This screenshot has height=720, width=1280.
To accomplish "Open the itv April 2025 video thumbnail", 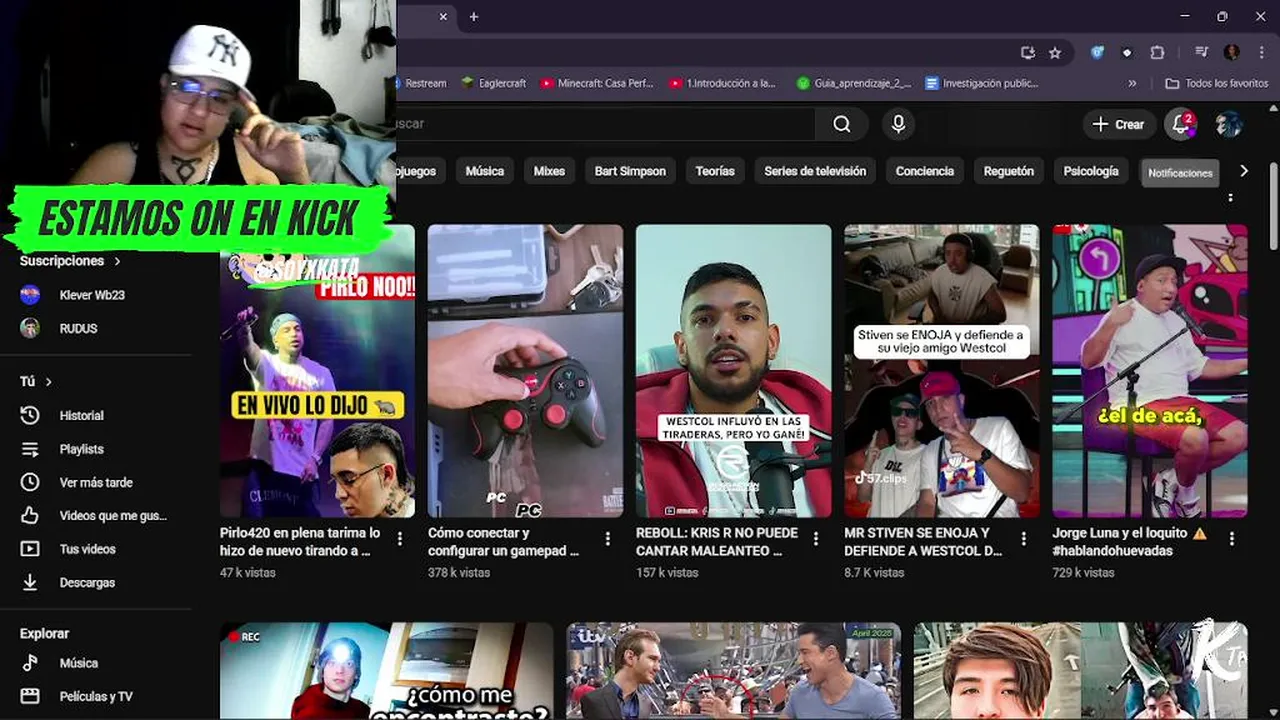I will (733, 671).
